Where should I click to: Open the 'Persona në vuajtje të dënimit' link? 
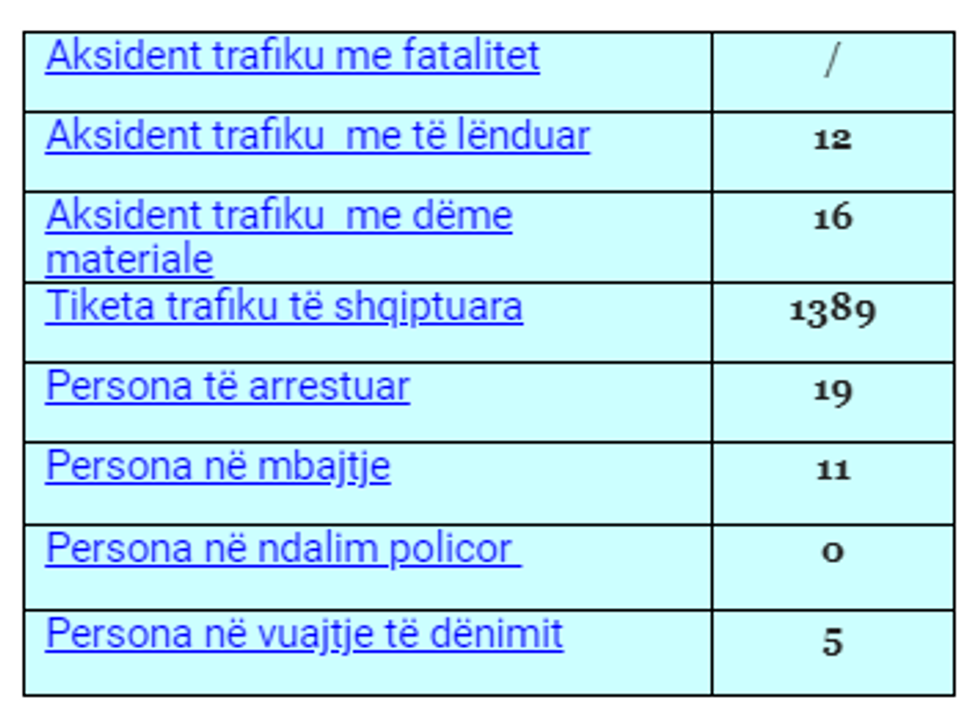pyautogui.click(x=304, y=634)
